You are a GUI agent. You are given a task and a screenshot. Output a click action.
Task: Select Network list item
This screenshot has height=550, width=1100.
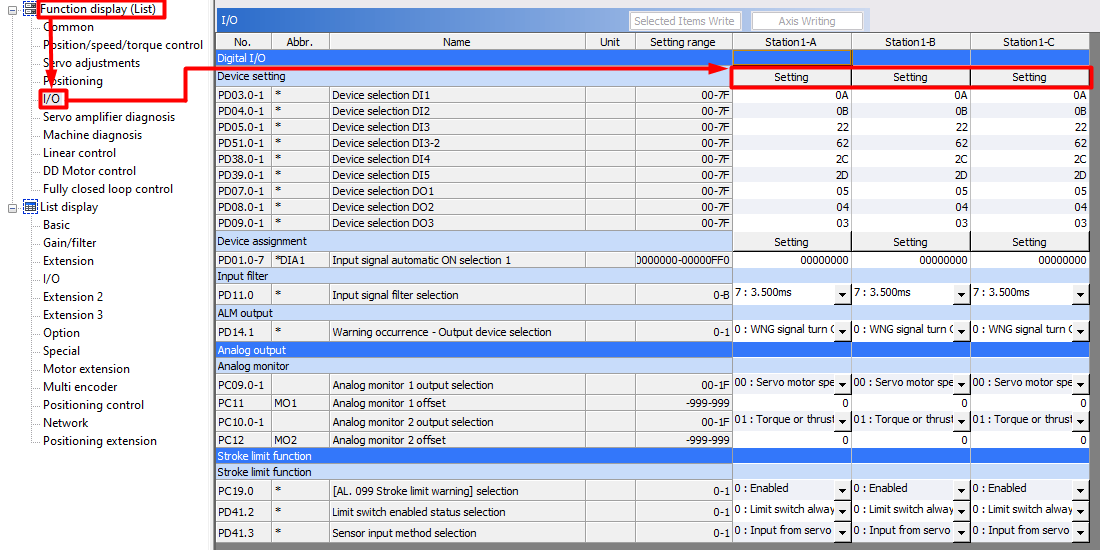pyautogui.click(x=65, y=423)
